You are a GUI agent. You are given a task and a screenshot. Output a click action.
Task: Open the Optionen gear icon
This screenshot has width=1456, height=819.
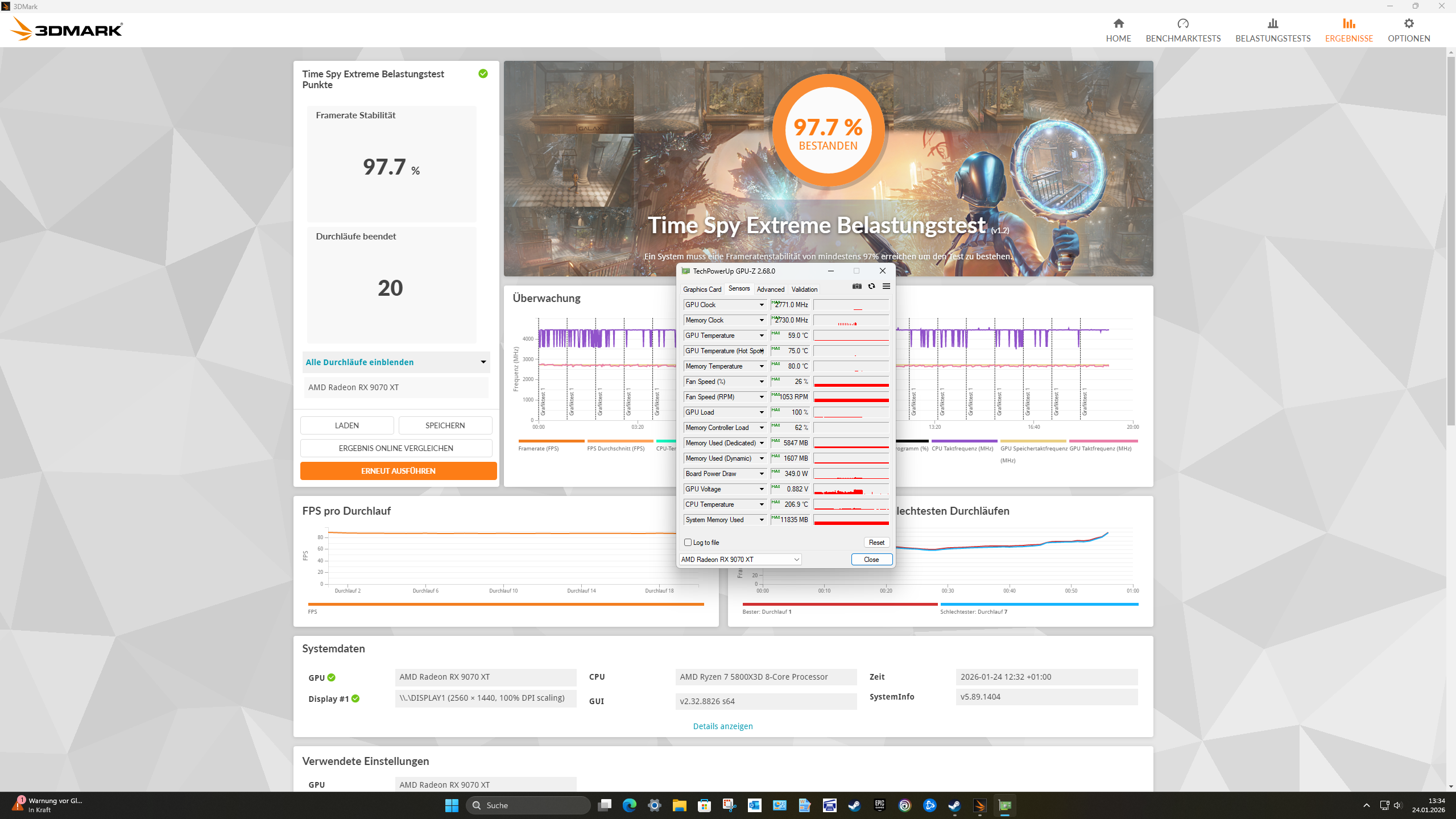(x=1409, y=24)
